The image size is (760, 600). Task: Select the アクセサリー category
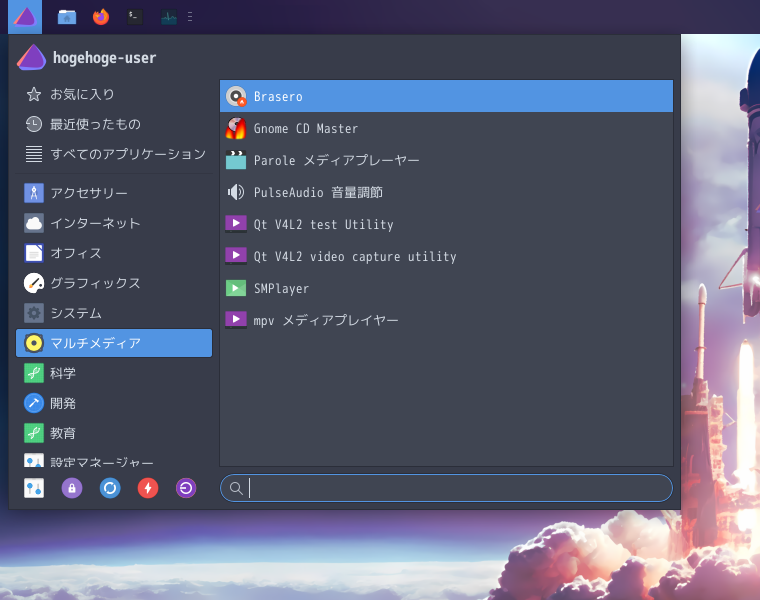(x=114, y=193)
